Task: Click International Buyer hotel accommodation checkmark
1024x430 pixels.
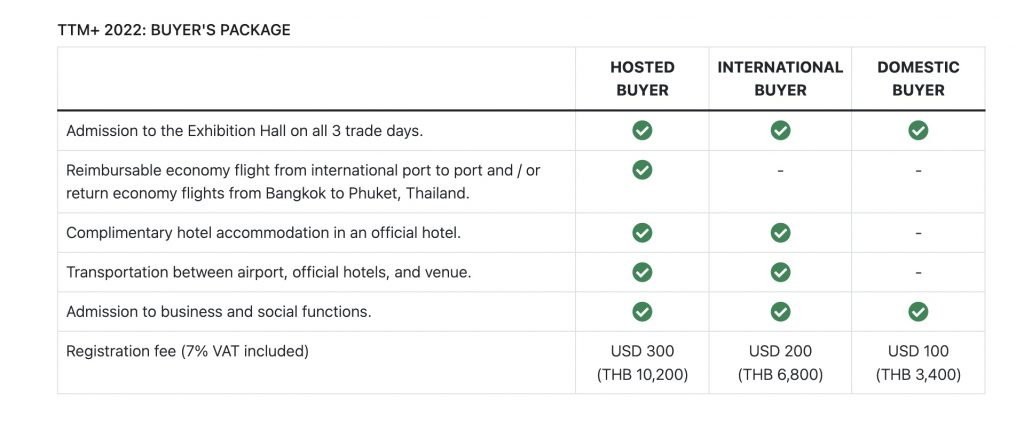Action: click(780, 233)
